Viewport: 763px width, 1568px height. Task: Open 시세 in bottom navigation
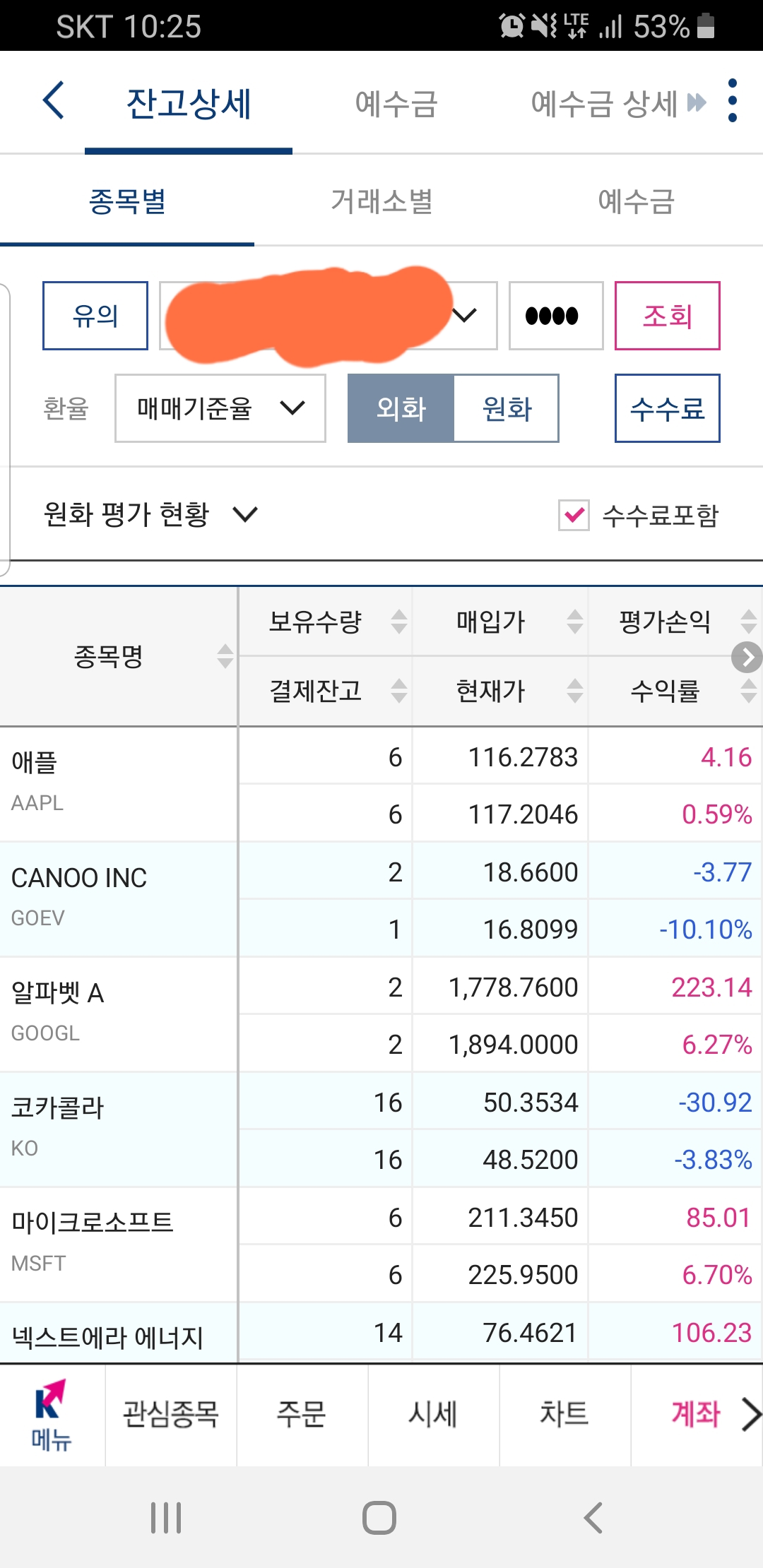(433, 1414)
